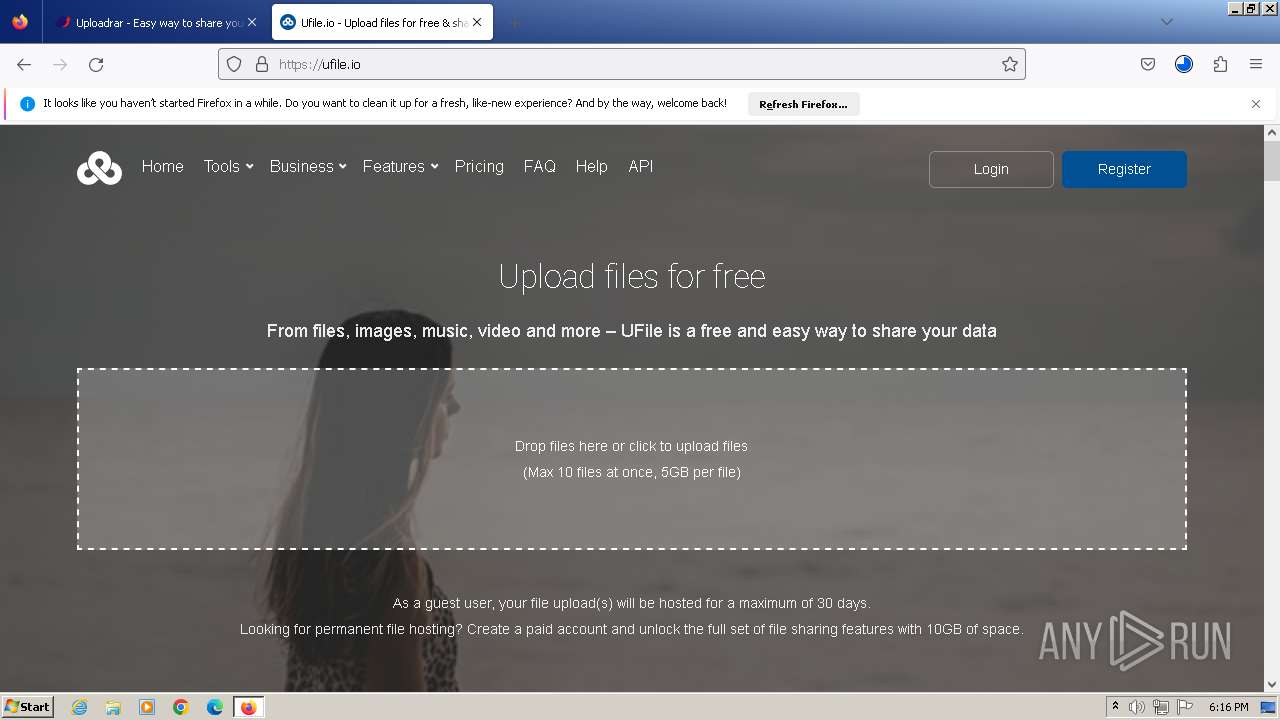Click the Refresh Firefox button
This screenshot has height=720, width=1280.
(803, 104)
